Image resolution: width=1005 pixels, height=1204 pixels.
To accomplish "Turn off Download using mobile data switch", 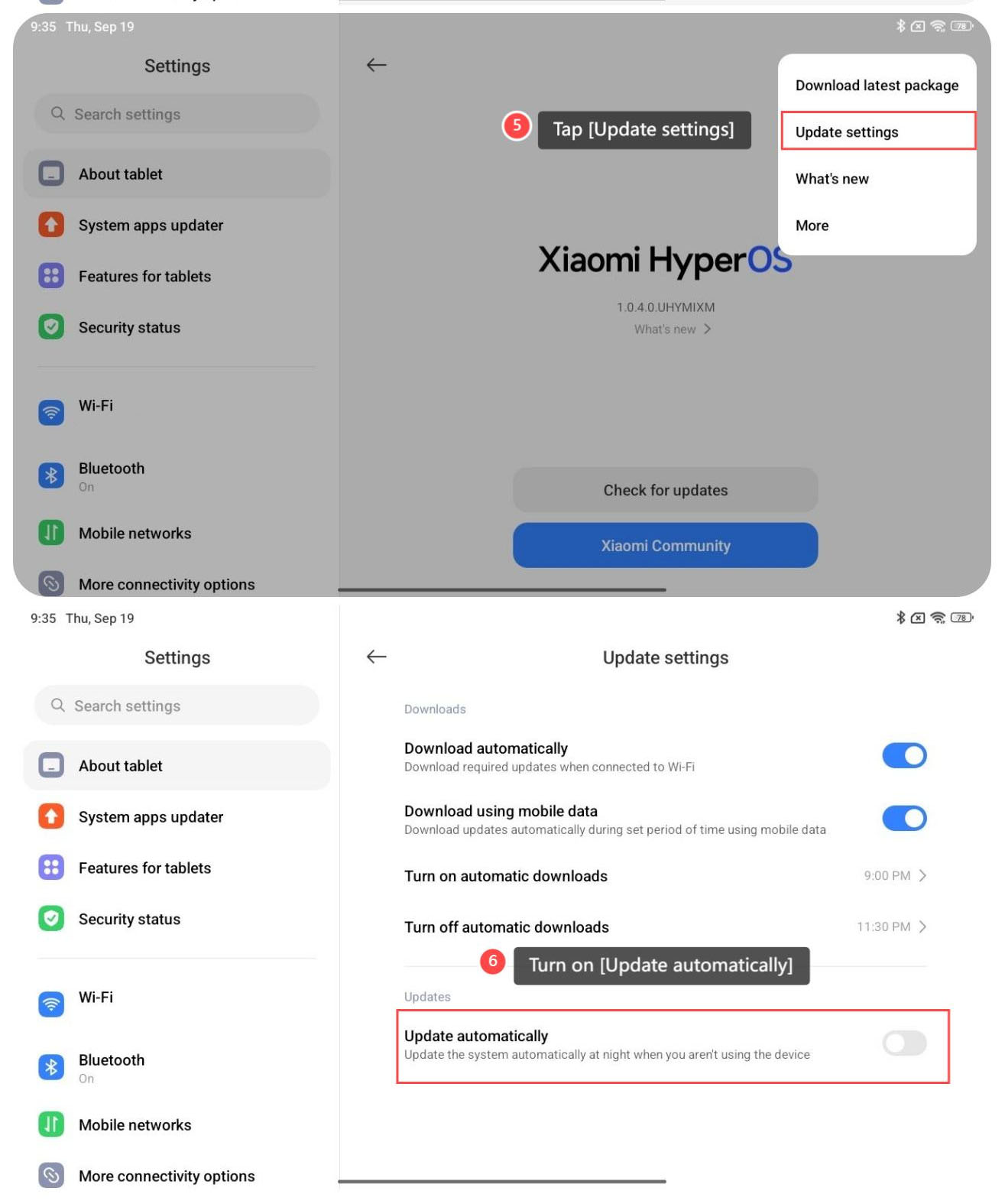I will tap(904, 818).
